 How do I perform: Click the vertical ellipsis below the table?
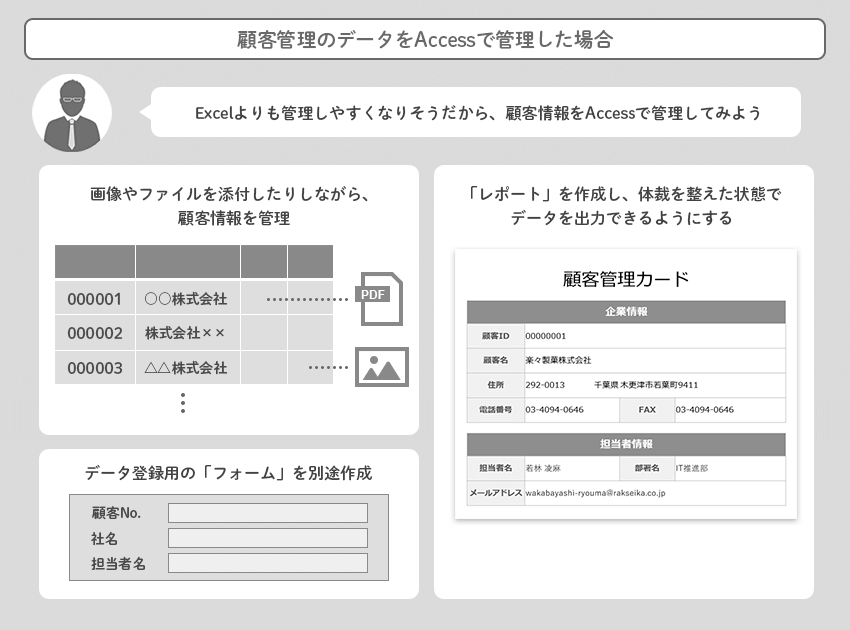[183, 403]
